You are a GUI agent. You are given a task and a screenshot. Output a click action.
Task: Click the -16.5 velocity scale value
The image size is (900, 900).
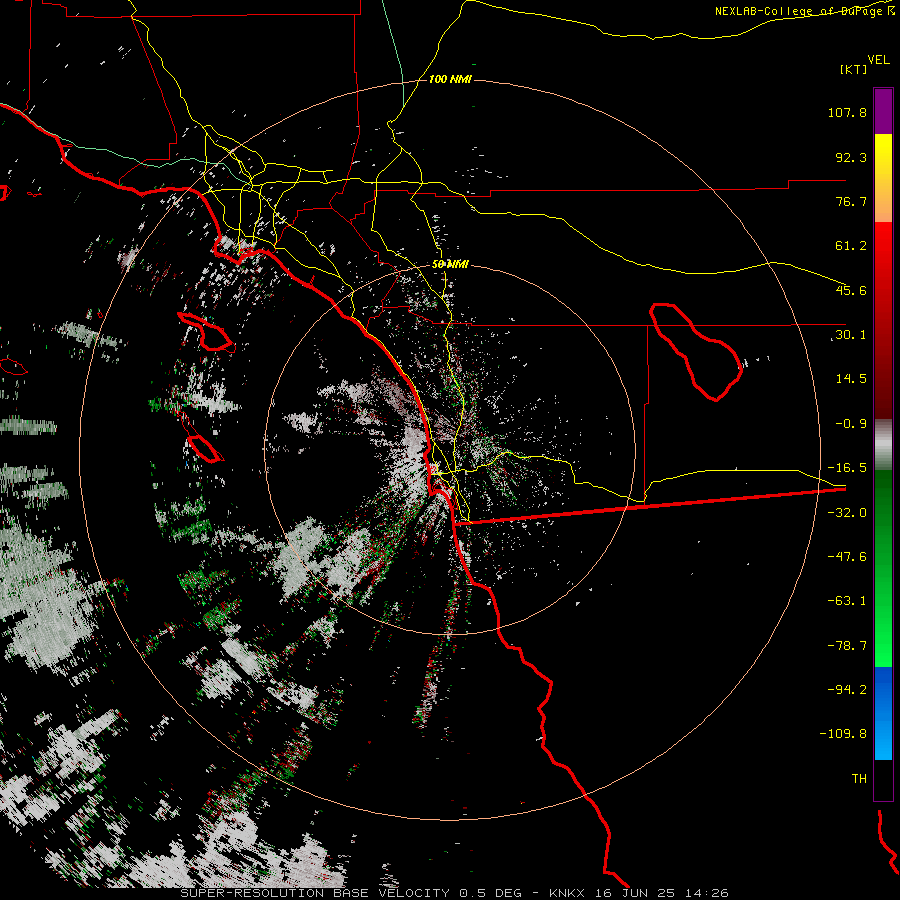pos(847,468)
